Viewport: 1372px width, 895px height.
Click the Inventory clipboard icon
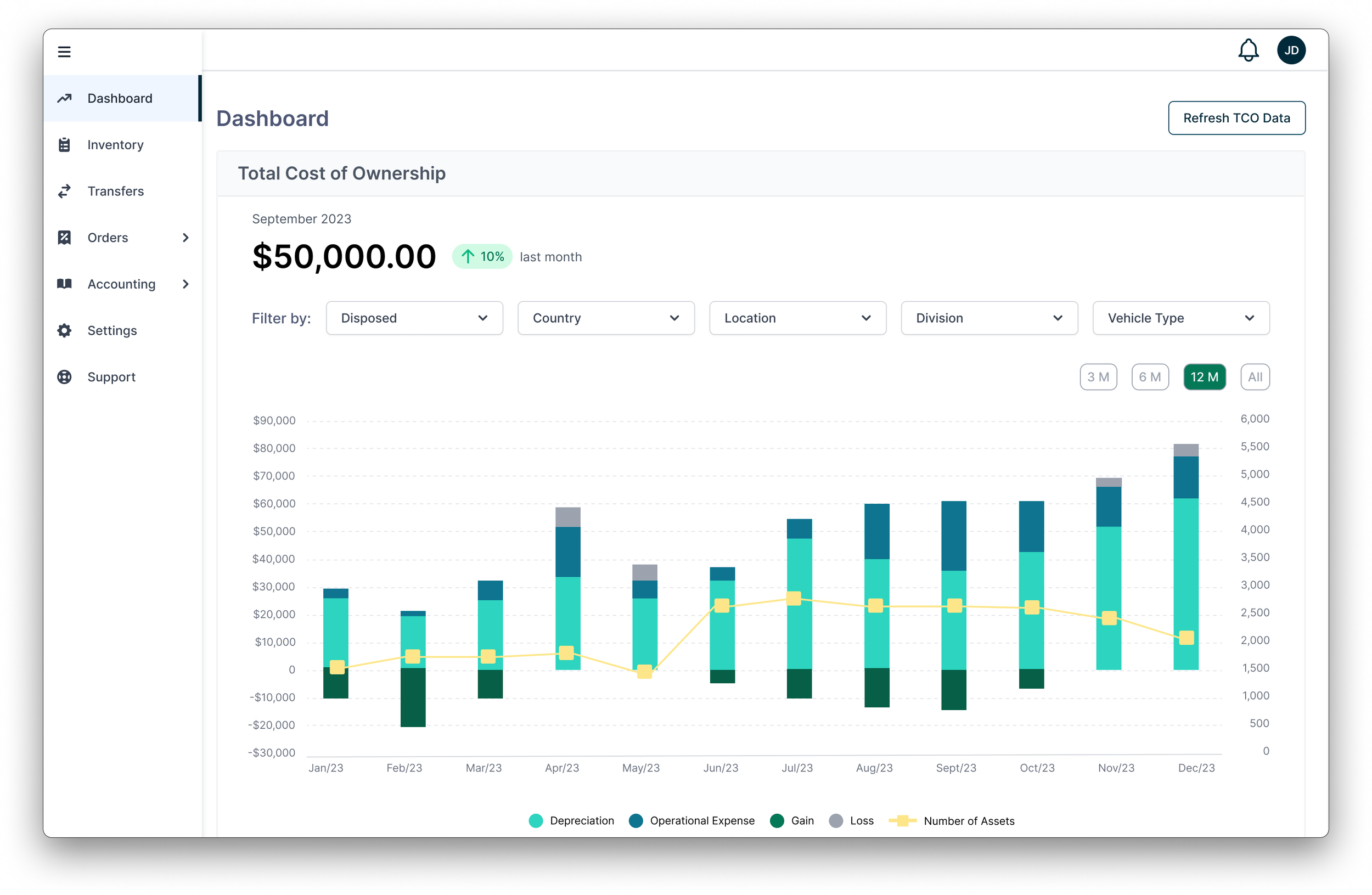pyautogui.click(x=65, y=145)
